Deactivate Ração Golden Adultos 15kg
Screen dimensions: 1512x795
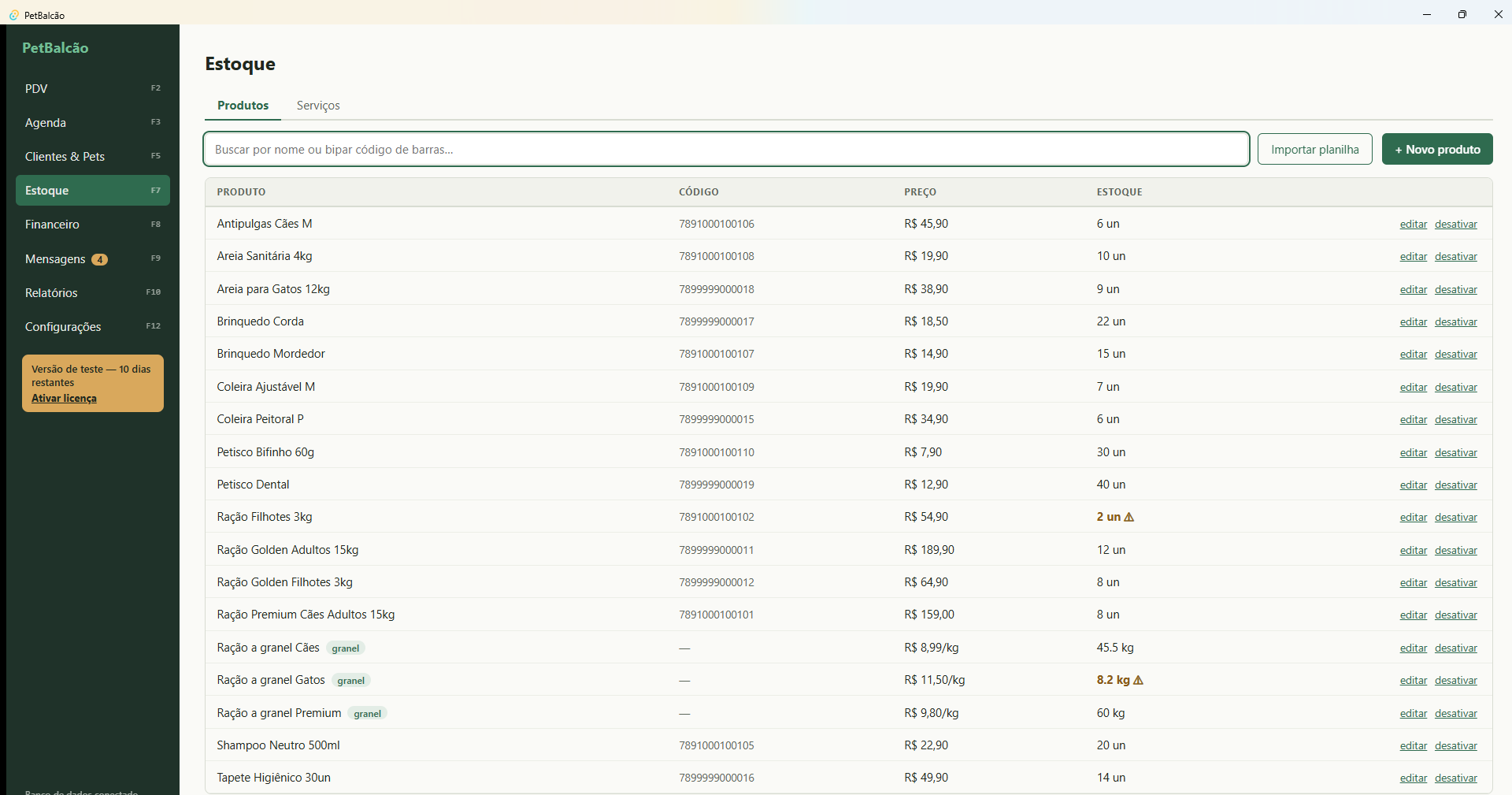tap(1456, 550)
